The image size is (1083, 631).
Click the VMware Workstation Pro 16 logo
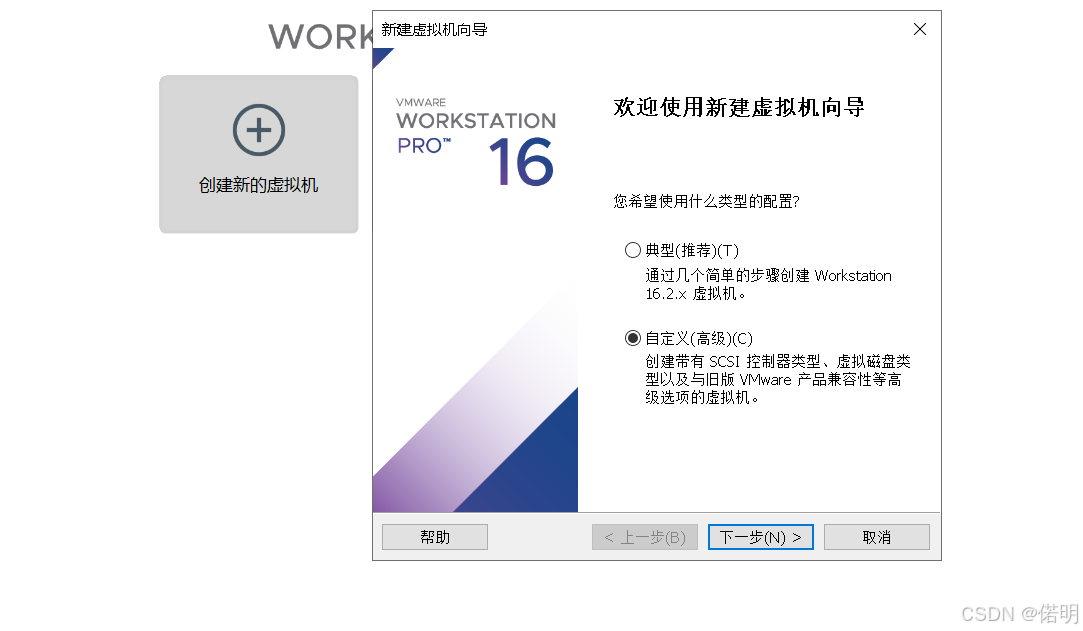pos(476,142)
